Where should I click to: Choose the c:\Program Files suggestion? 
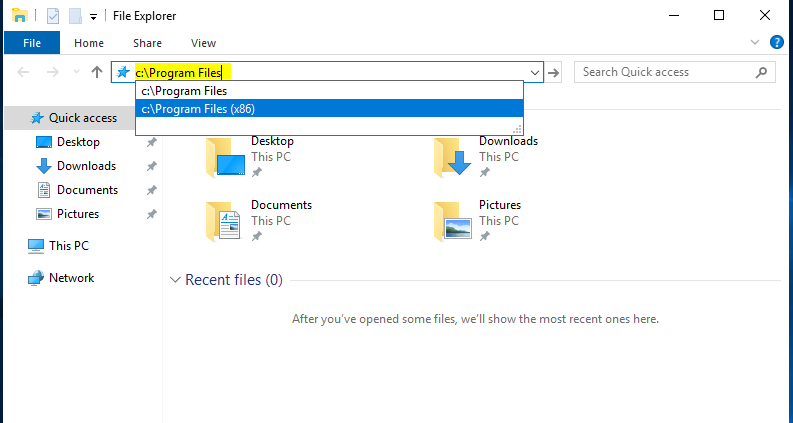coord(329,91)
